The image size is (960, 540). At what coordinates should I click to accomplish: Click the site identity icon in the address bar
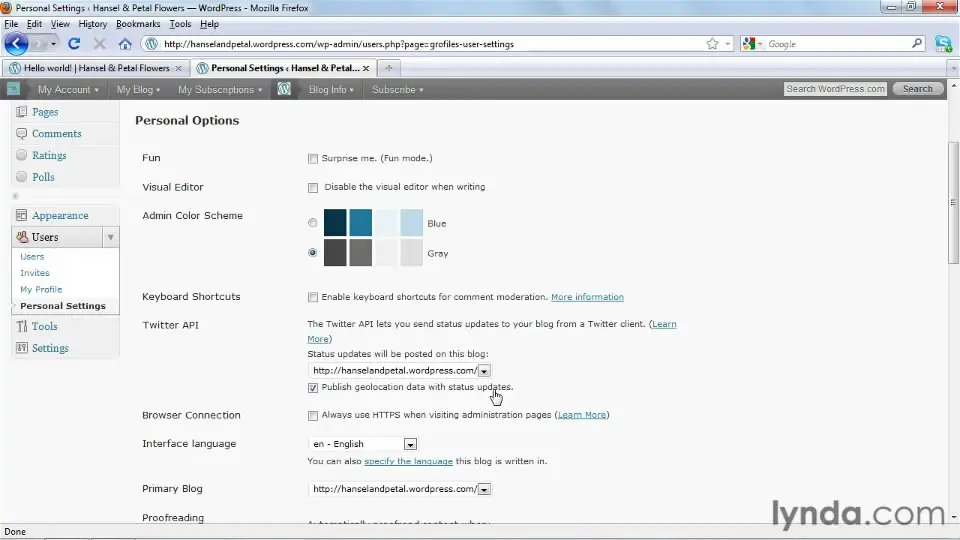coord(151,44)
